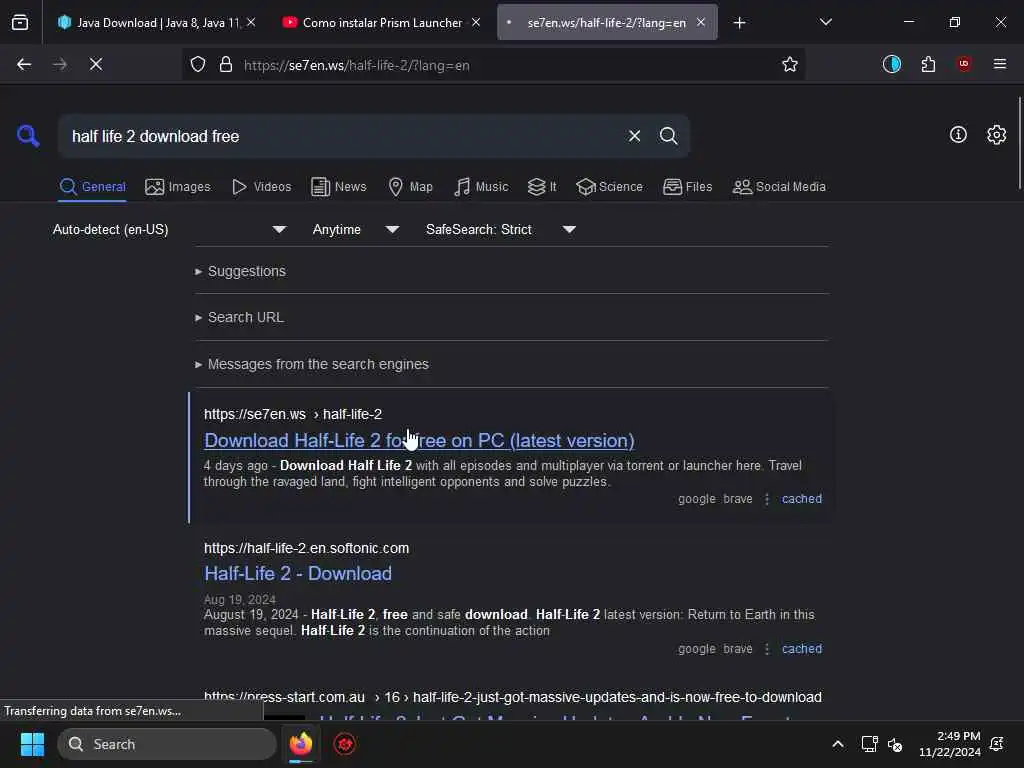Open the muted volume tray icon
Viewport: 1024px width, 768px height.
pos(895,744)
